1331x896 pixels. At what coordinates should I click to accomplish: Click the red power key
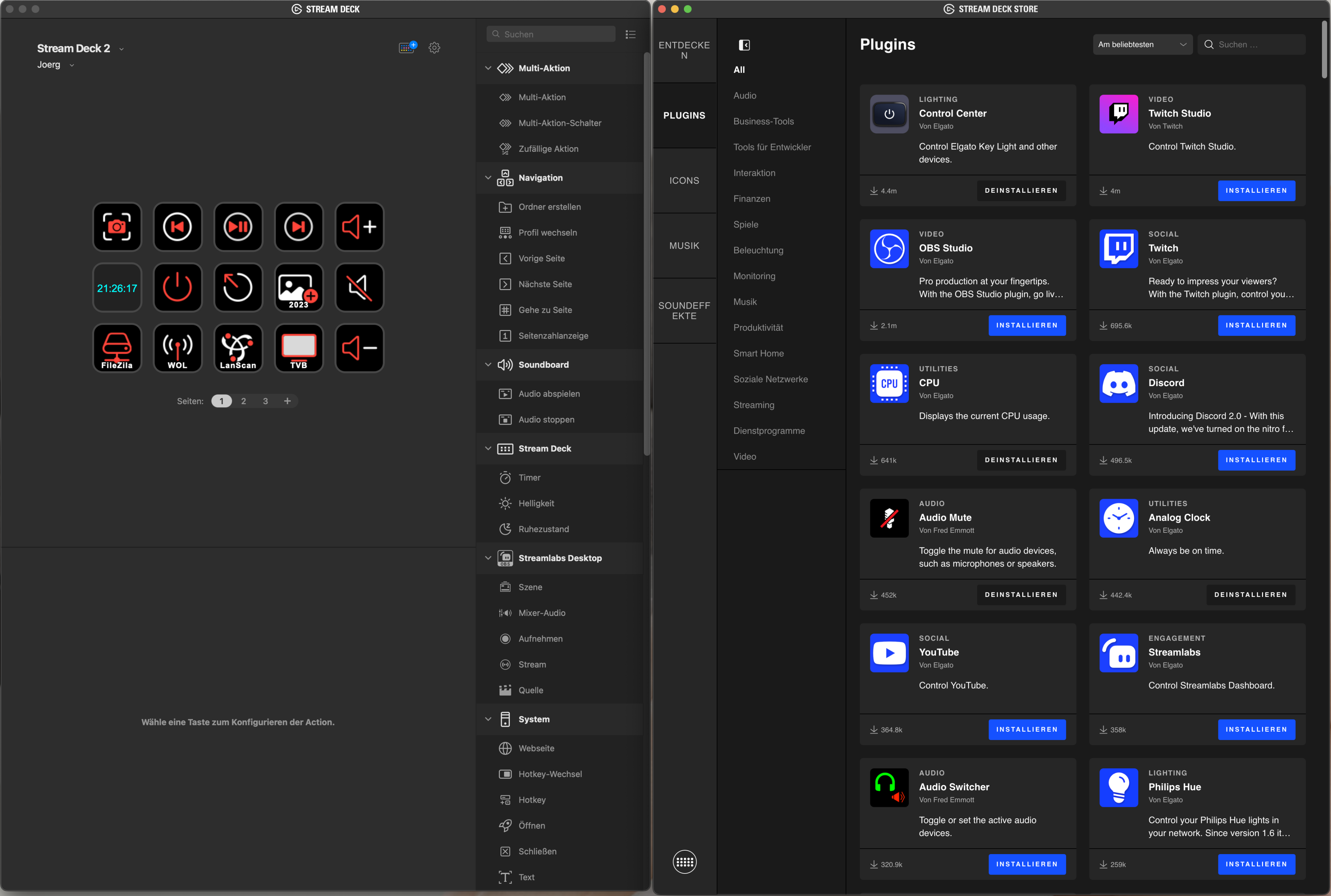[x=178, y=287]
